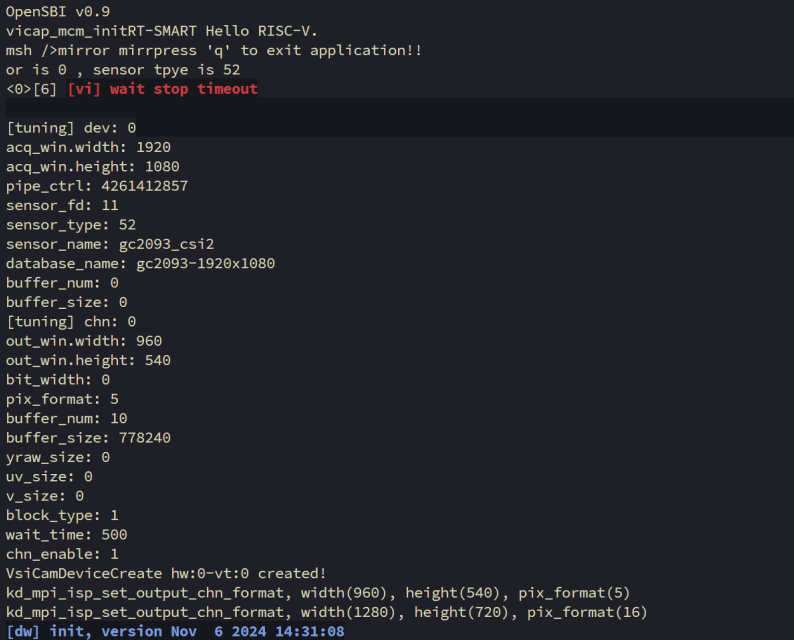
Task: Click the red "wait stop timeout" error text
Action: 184,89
